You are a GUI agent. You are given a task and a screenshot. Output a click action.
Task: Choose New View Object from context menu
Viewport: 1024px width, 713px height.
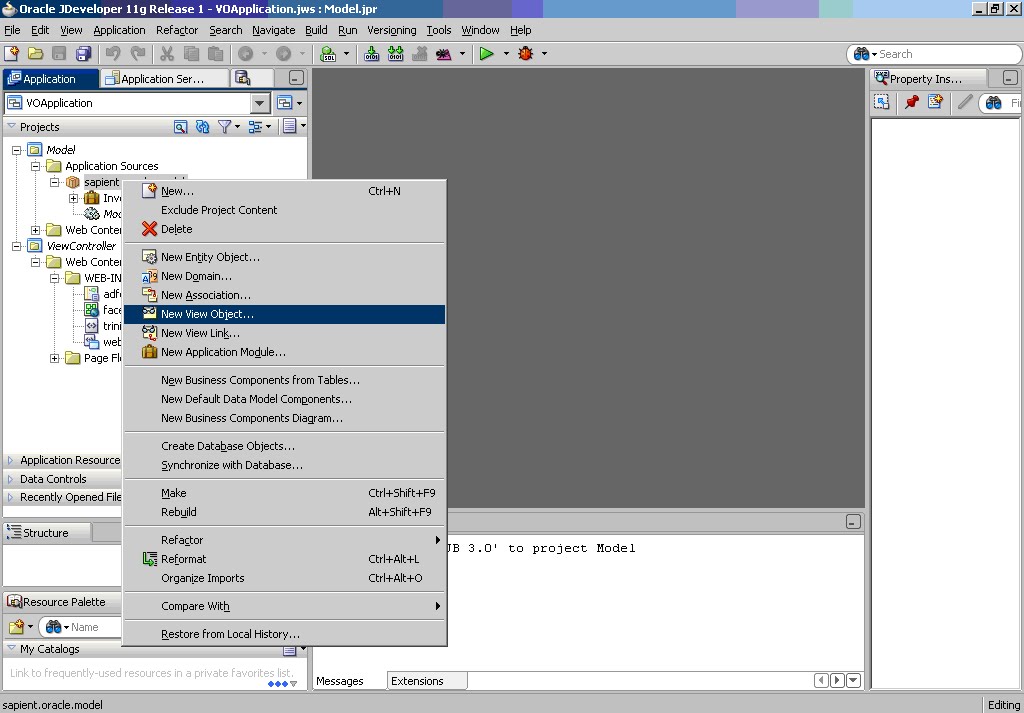[285, 314]
